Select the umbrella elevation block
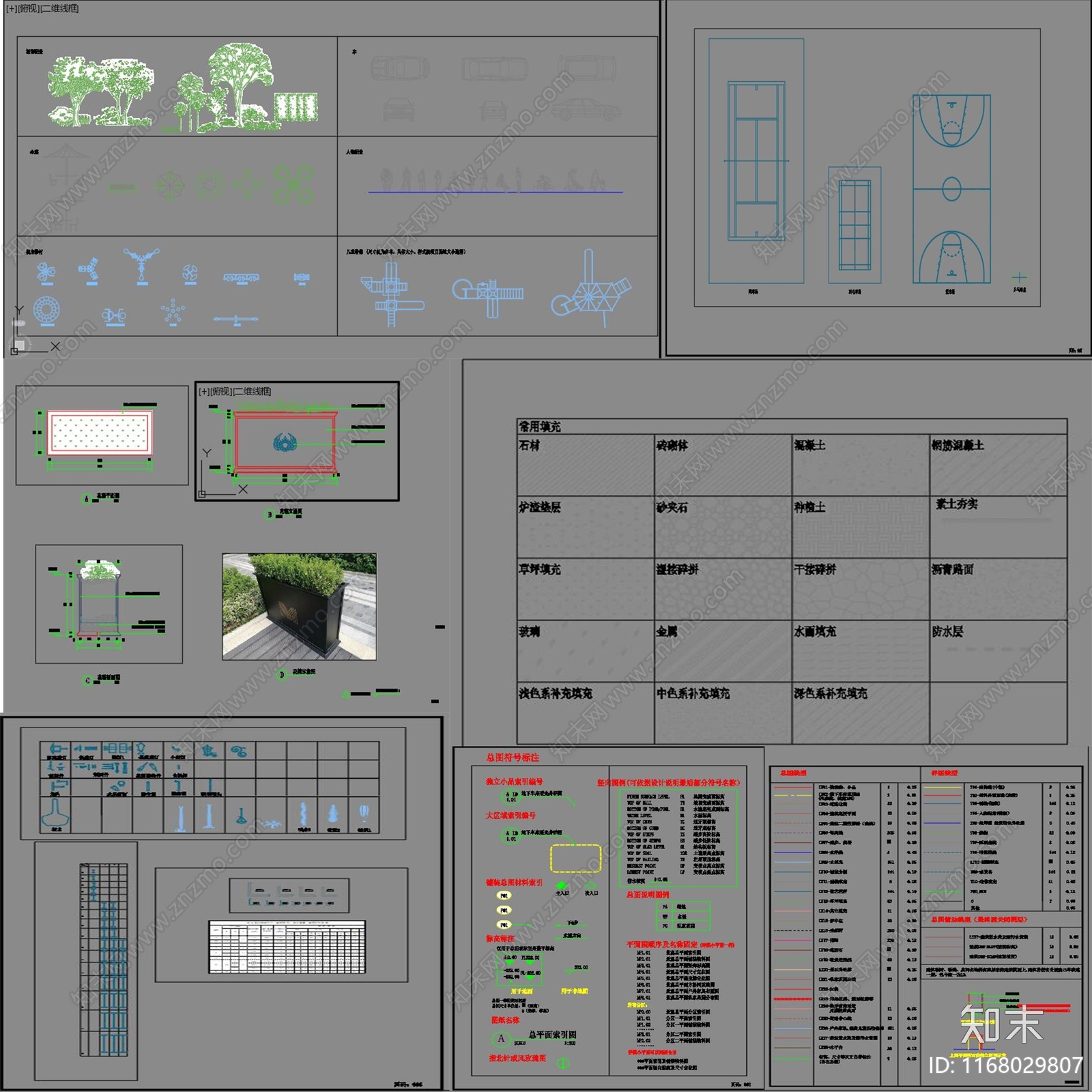Image resolution: width=1092 pixels, height=1092 pixels. tap(66, 164)
